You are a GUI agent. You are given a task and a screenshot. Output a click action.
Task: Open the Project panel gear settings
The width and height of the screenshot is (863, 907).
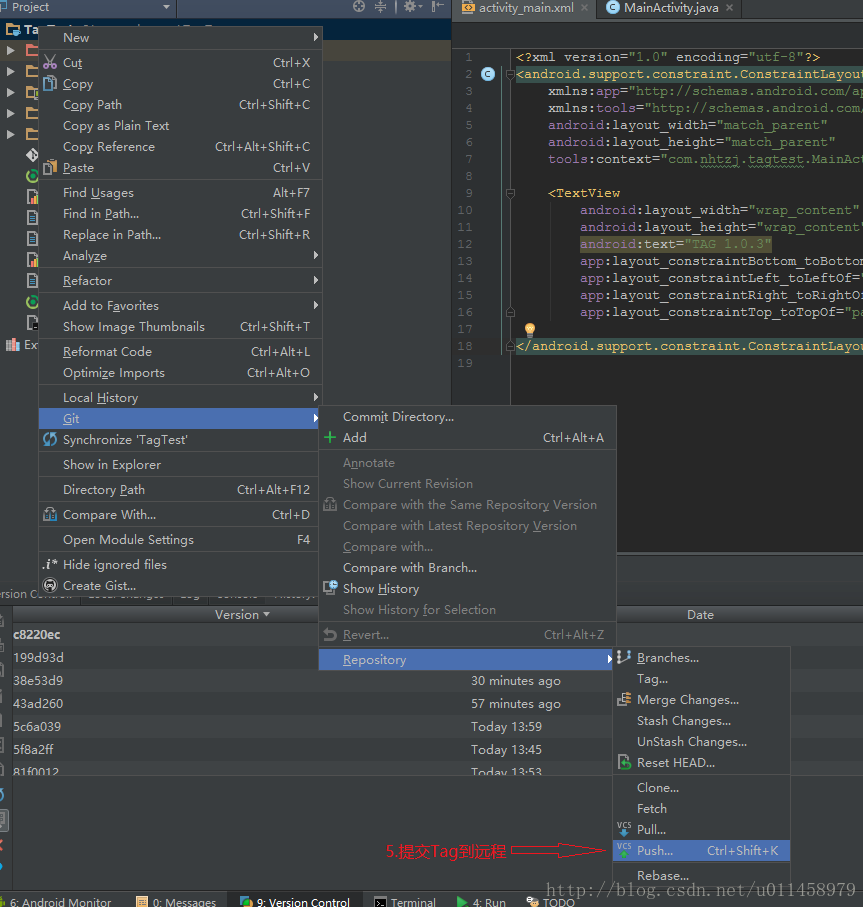410,7
